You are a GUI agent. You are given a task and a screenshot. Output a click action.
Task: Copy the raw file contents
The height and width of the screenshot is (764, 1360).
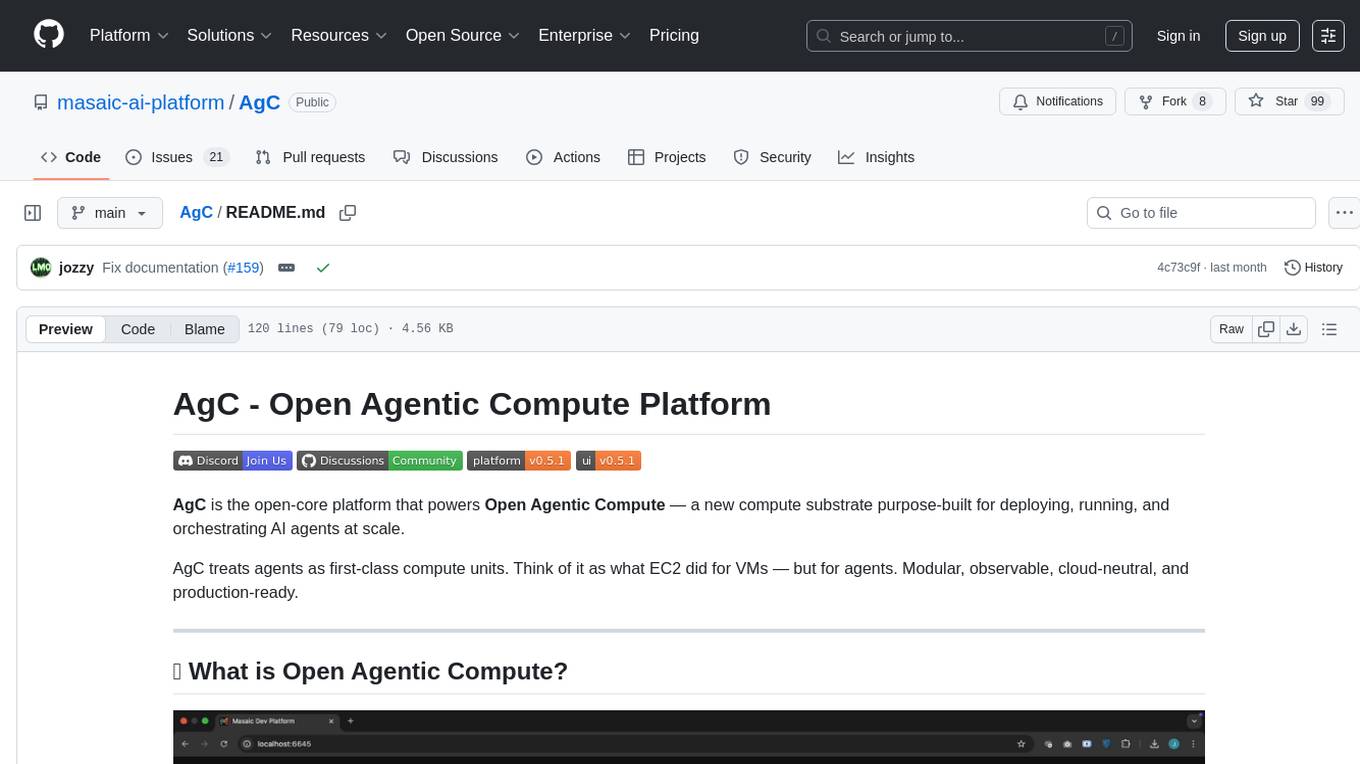[x=1266, y=329]
